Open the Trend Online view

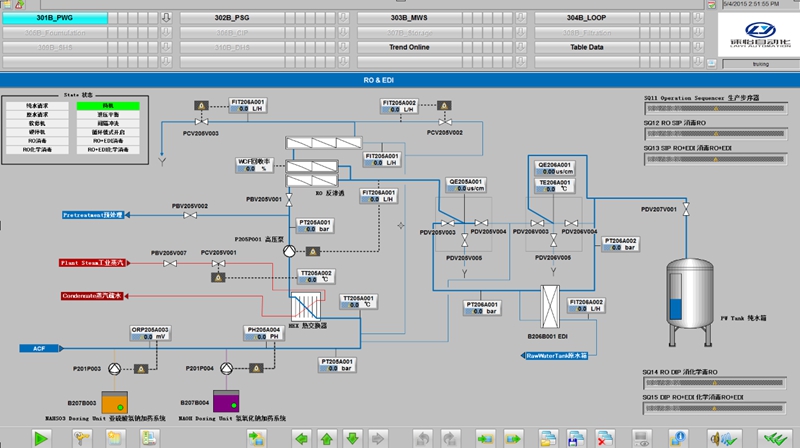(x=409, y=47)
